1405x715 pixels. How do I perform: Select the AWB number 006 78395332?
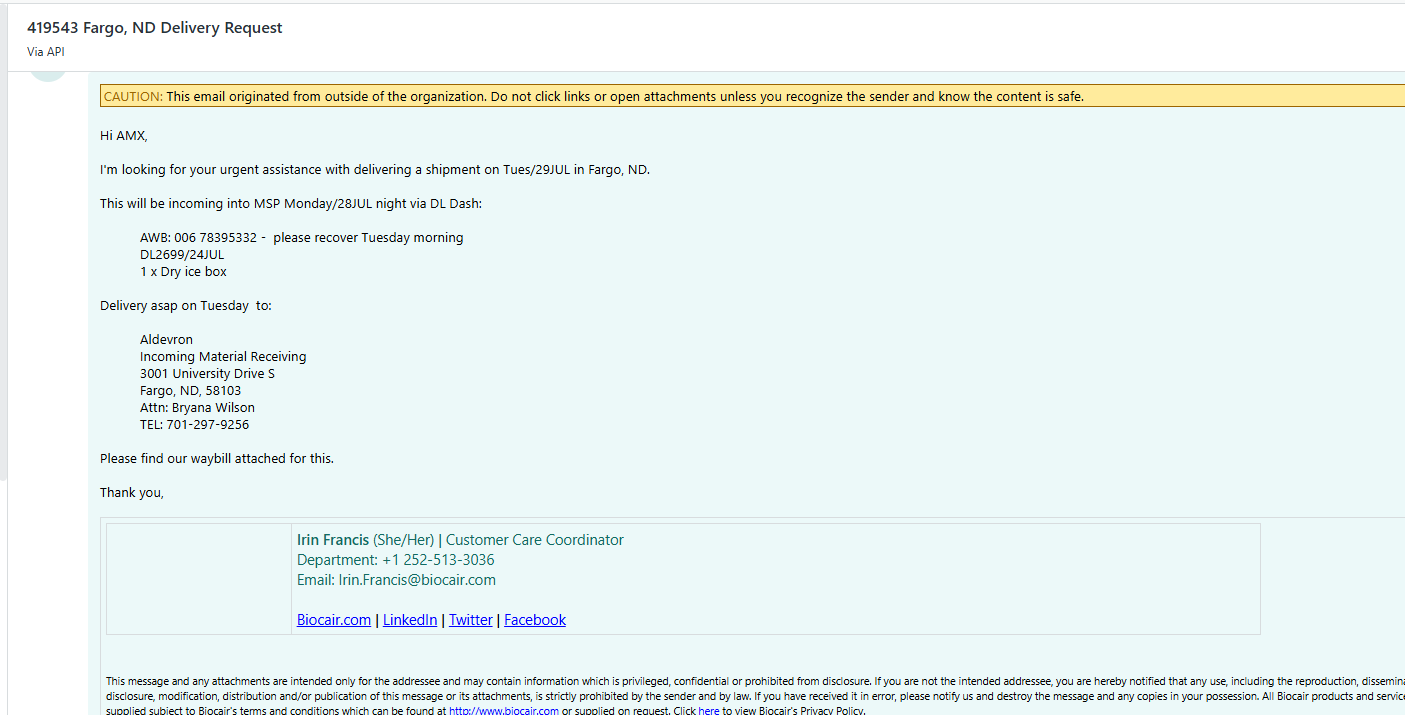click(218, 237)
